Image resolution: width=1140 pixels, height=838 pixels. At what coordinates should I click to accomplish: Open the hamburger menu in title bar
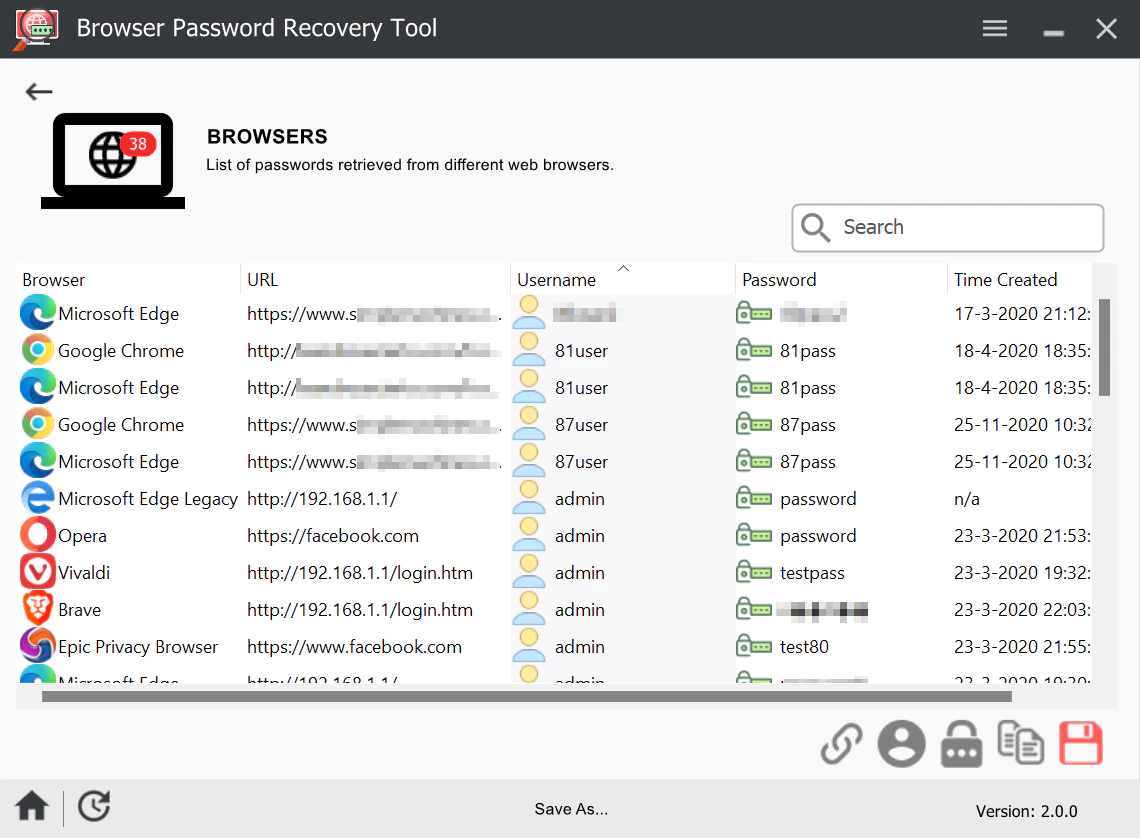point(995,28)
